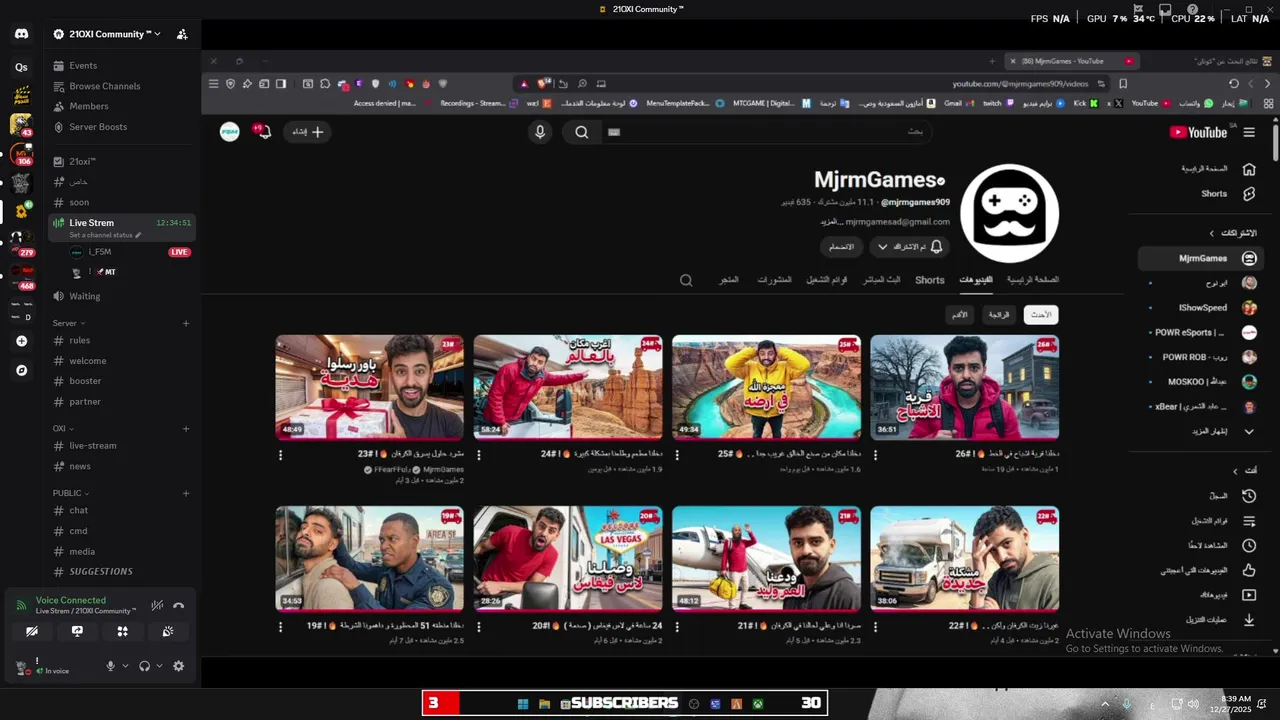Select the Live Strem voice channel

coord(122,227)
